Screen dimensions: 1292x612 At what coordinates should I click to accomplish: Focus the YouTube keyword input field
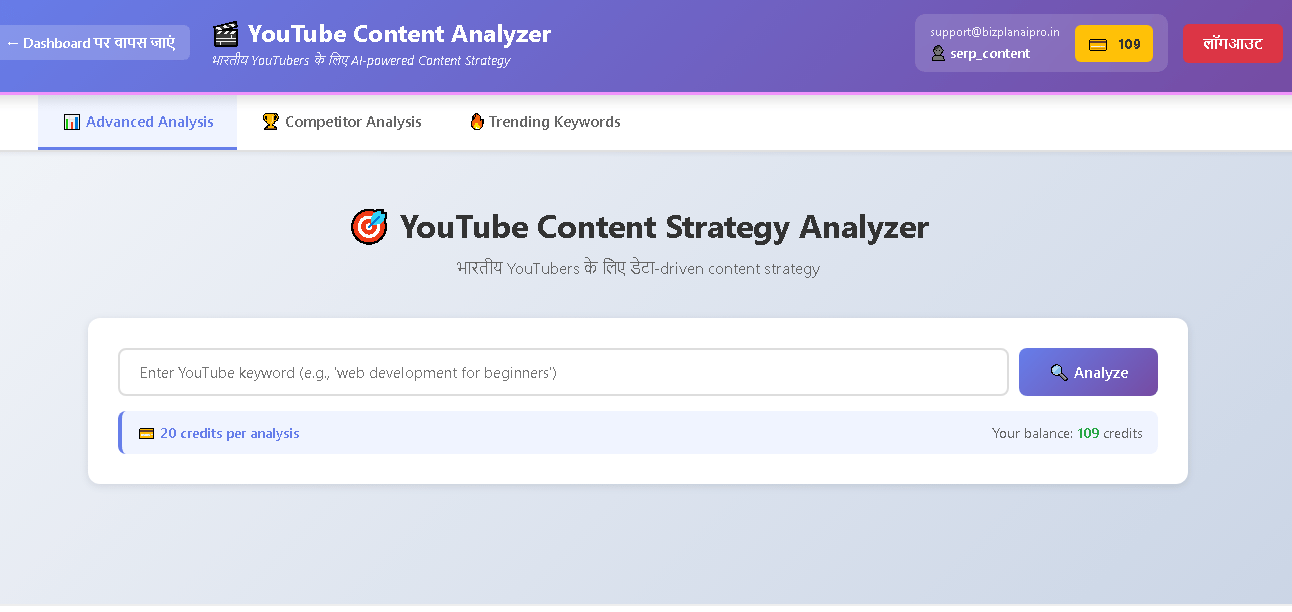563,372
